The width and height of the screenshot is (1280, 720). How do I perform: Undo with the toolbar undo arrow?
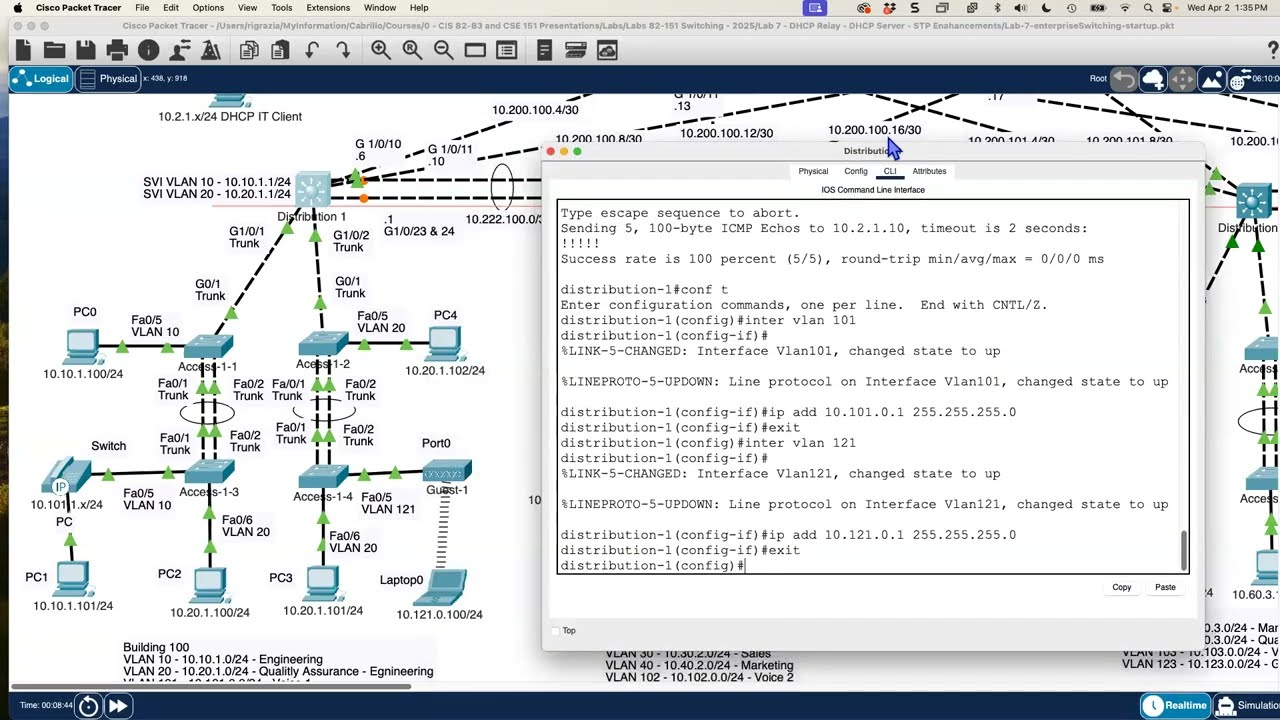tap(312, 49)
